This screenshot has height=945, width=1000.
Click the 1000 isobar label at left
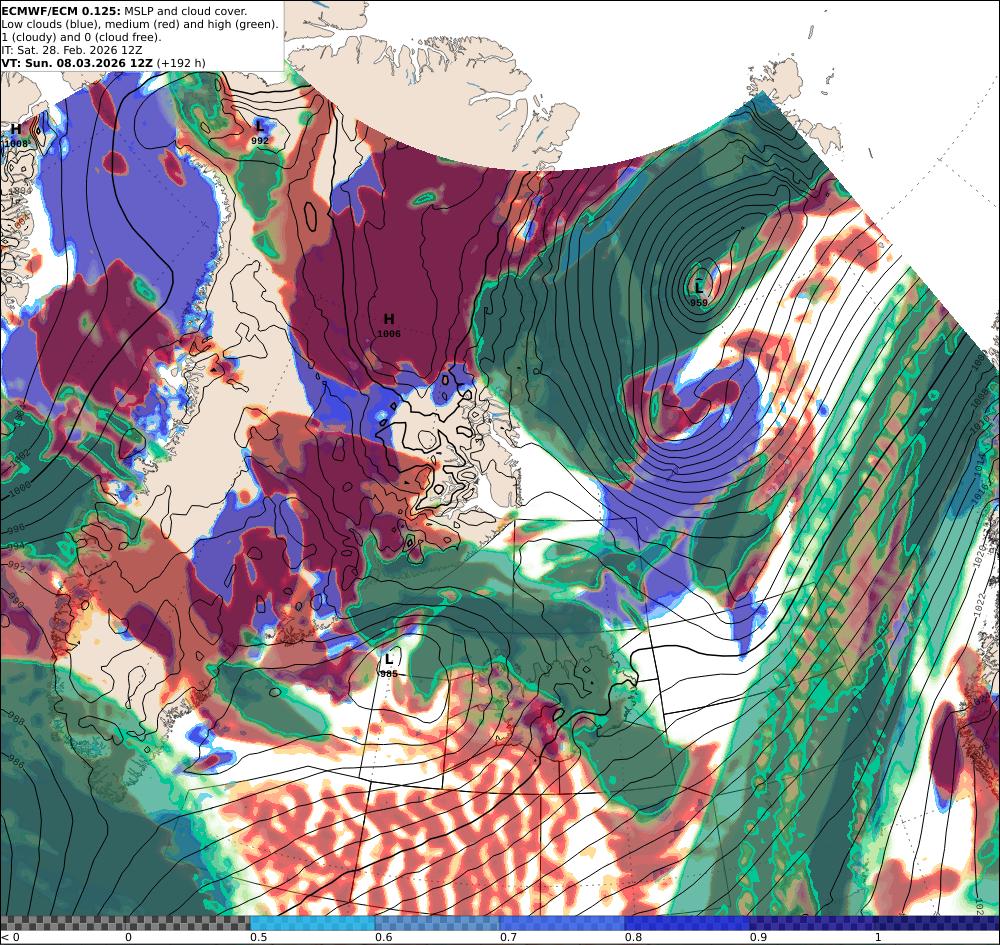(x=20, y=488)
